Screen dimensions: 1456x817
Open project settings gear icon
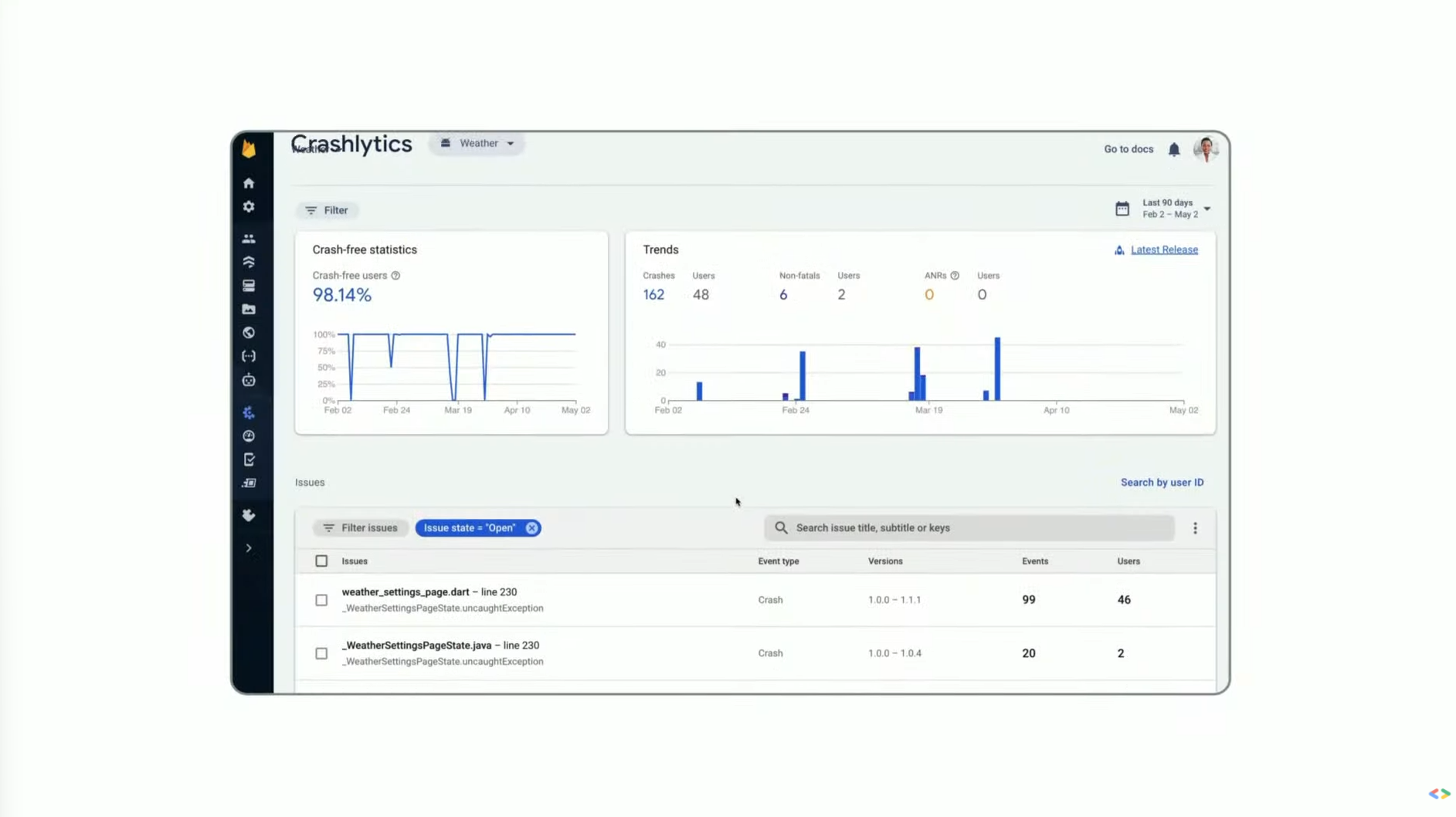pos(249,207)
